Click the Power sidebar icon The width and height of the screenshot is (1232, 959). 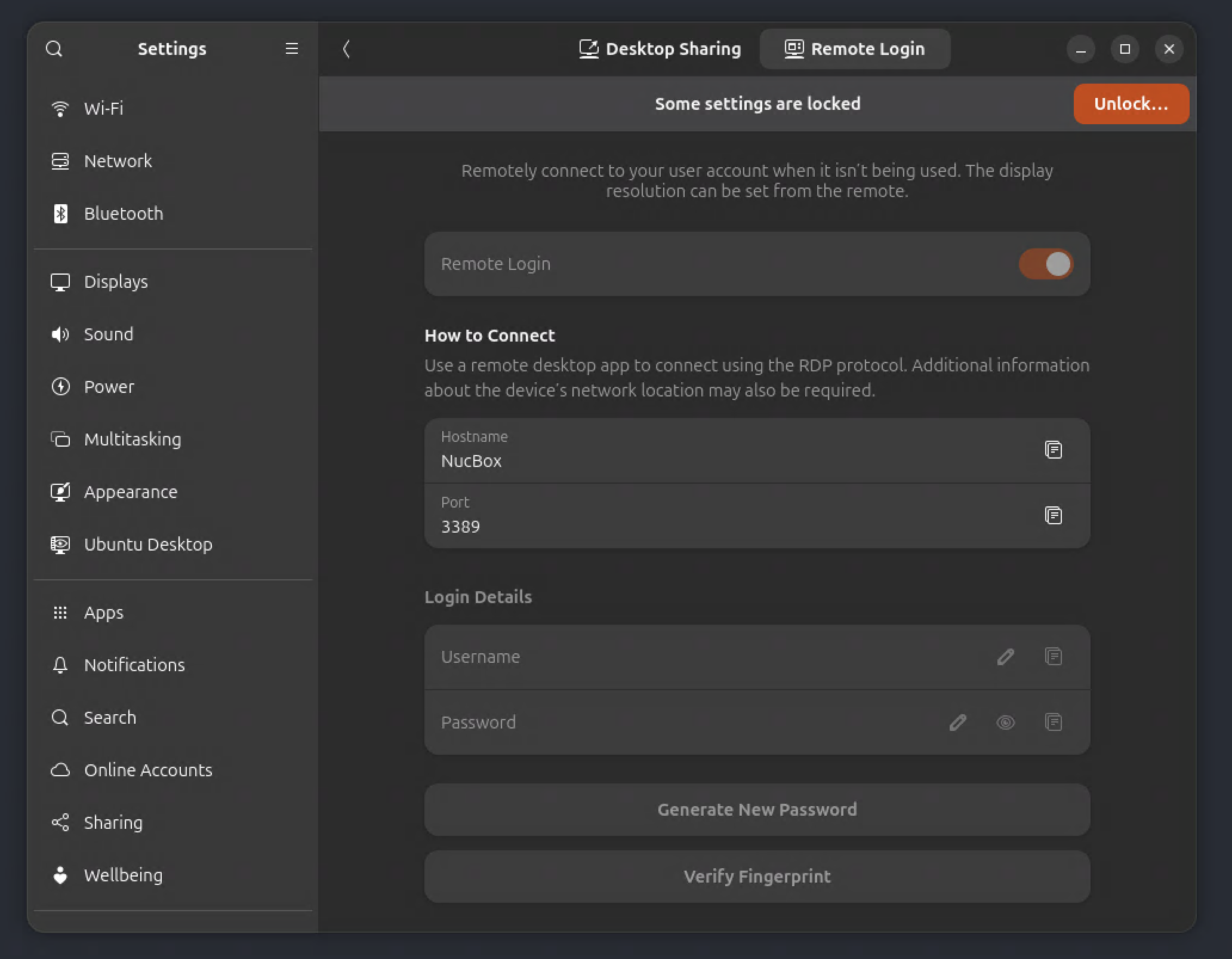(x=60, y=387)
